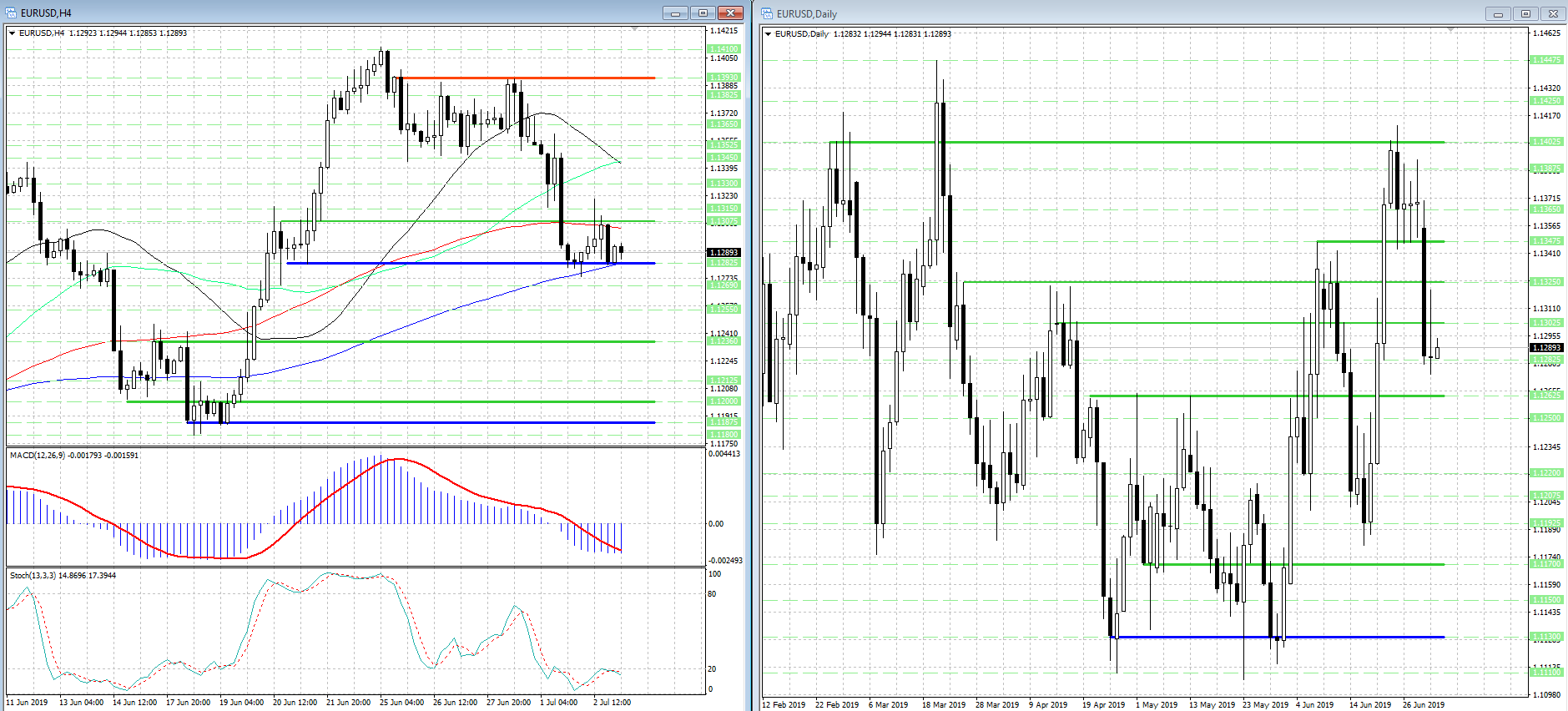Click the 0.004413 value on the MACD scale
1568x711 pixels.
[x=723, y=454]
